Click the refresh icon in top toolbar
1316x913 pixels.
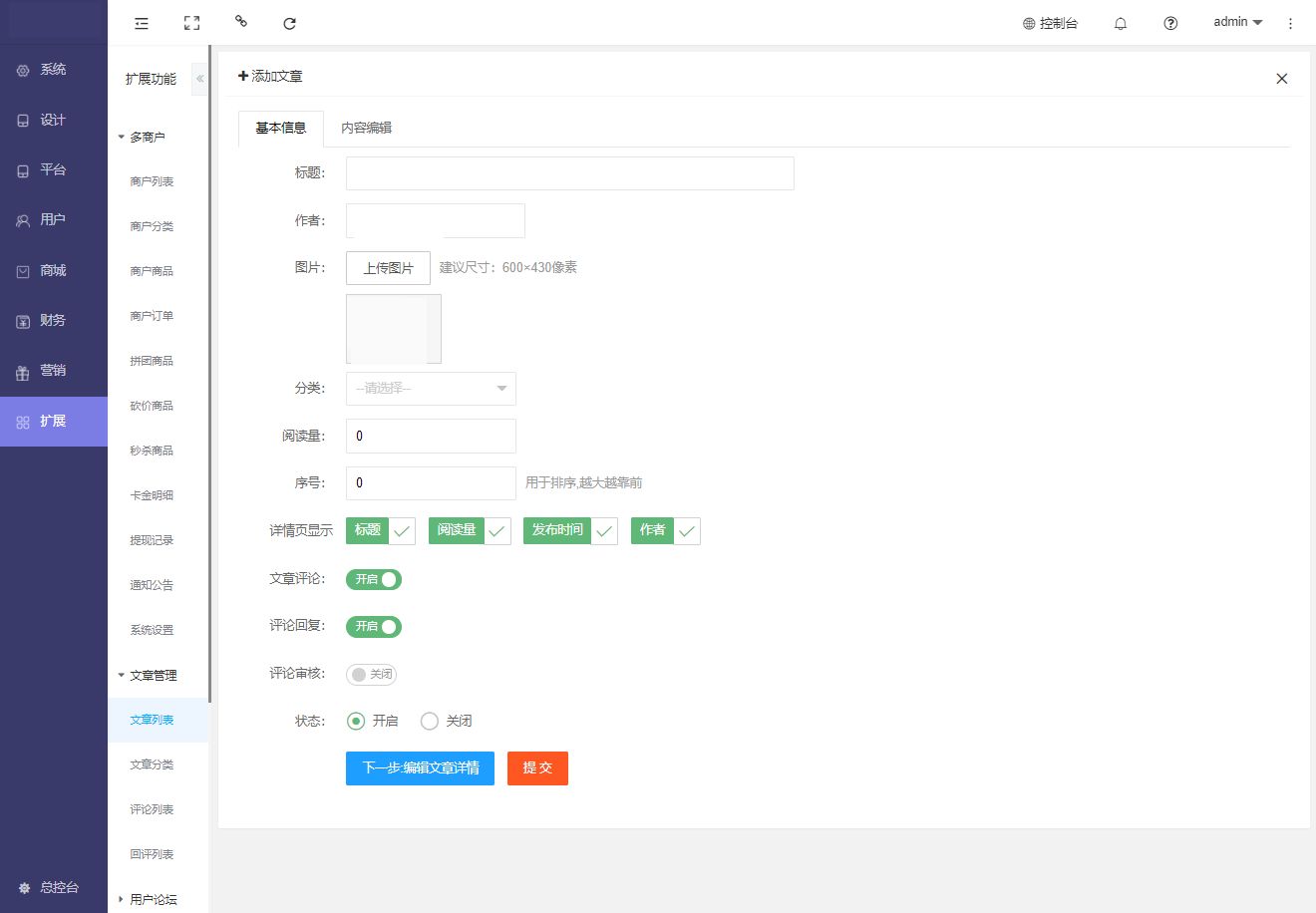click(x=289, y=23)
